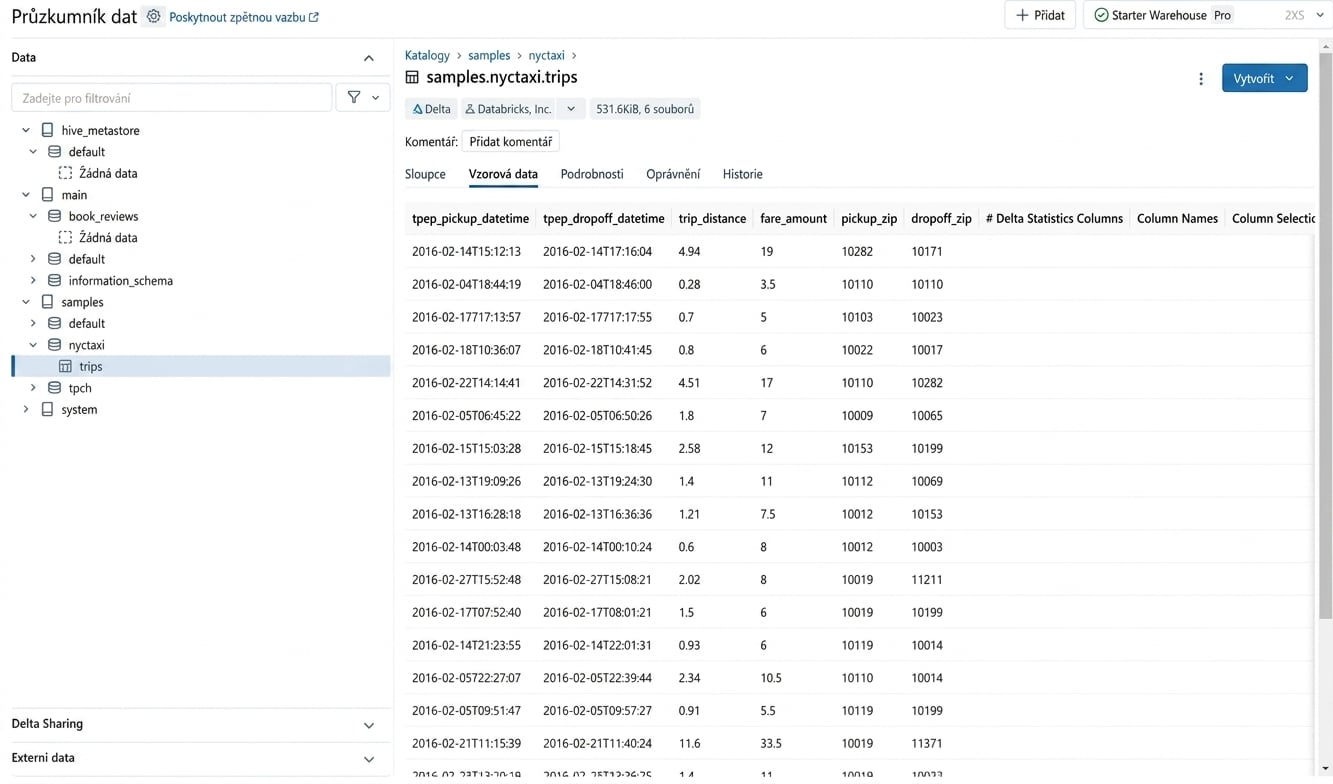
Task: Expand the system catalog node
Action: (x=26, y=409)
